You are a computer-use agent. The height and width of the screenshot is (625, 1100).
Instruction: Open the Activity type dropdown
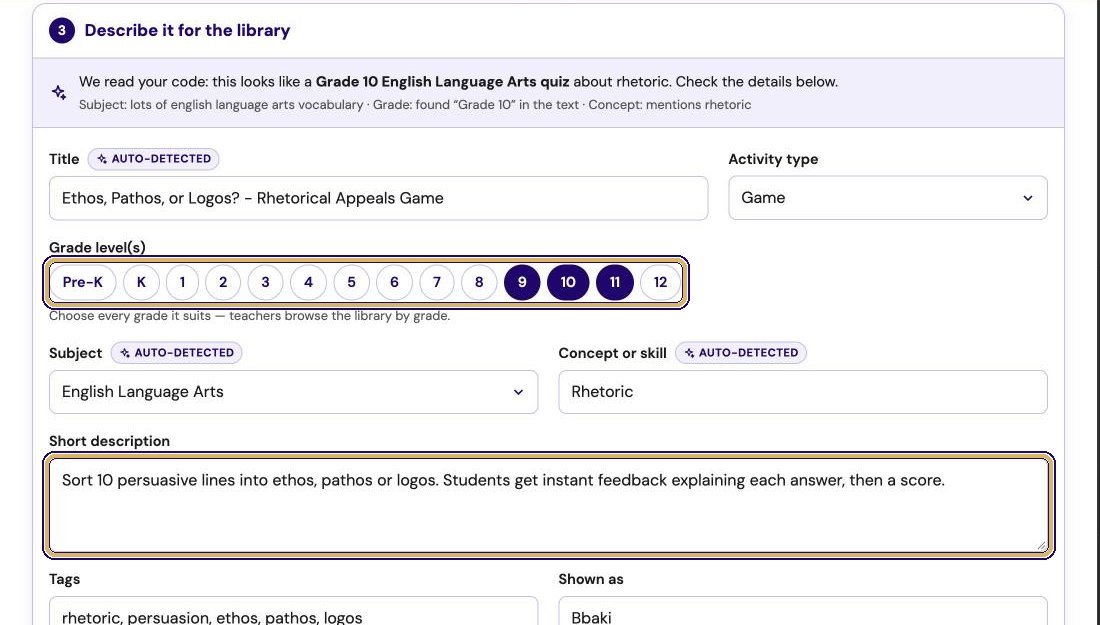887,198
